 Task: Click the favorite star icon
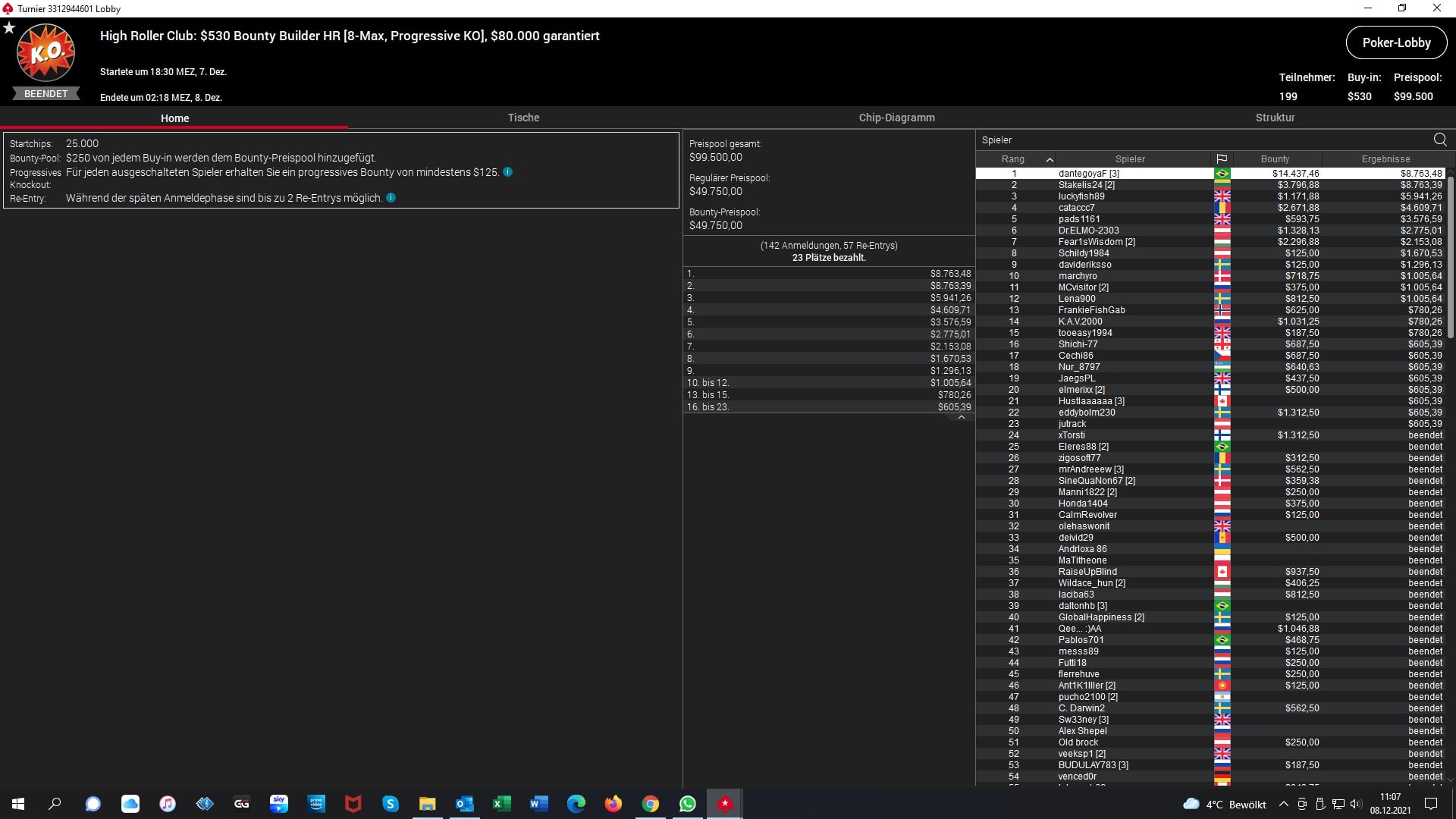(9, 28)
